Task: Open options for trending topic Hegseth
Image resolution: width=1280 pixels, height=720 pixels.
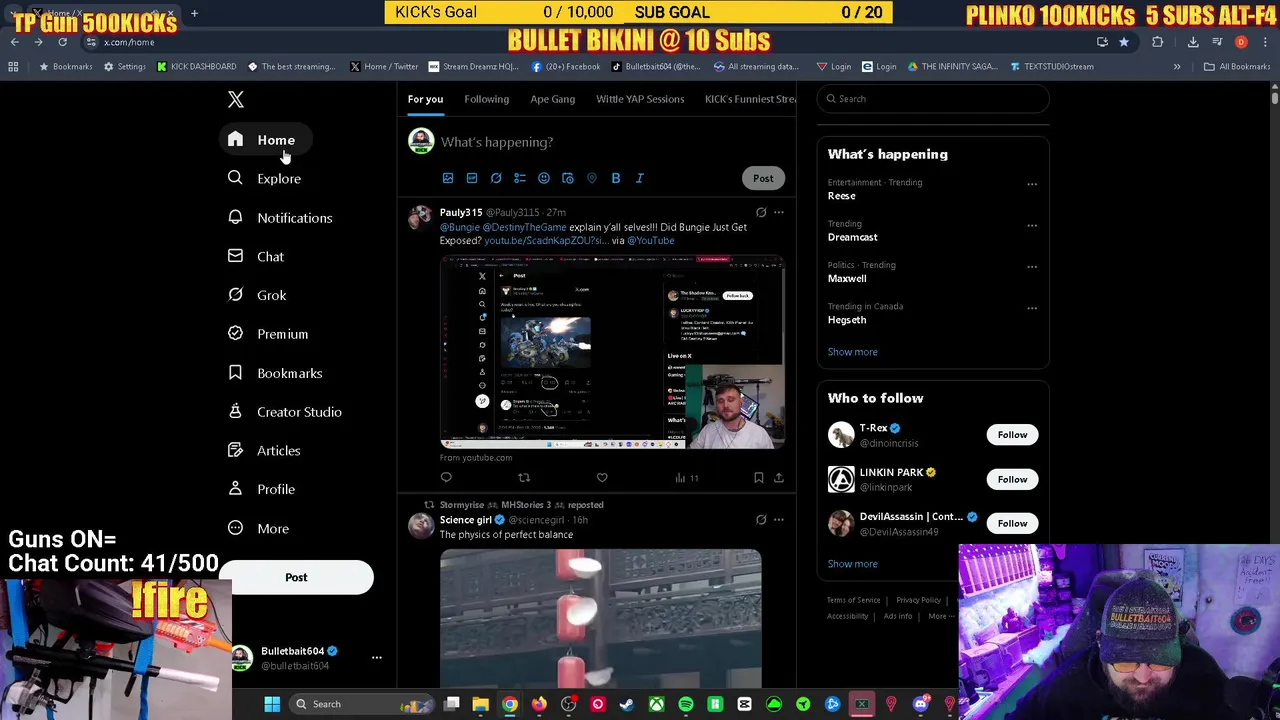Action: [1032, 308]
